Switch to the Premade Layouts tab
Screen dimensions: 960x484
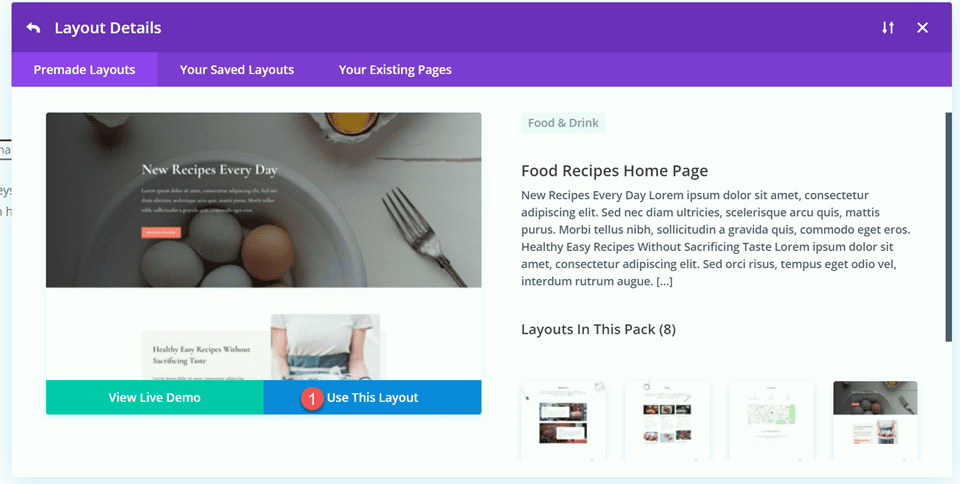[84, 70]
